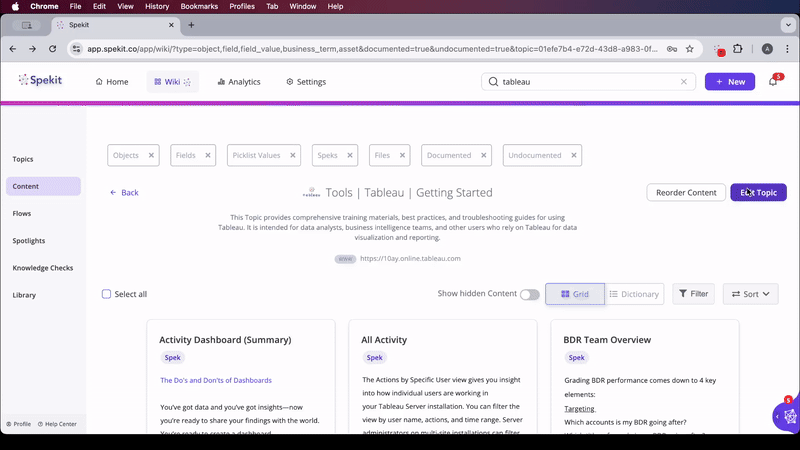Clear the tableau search text
This screenshot has width=800, height=450.
[x=684, y=82]
